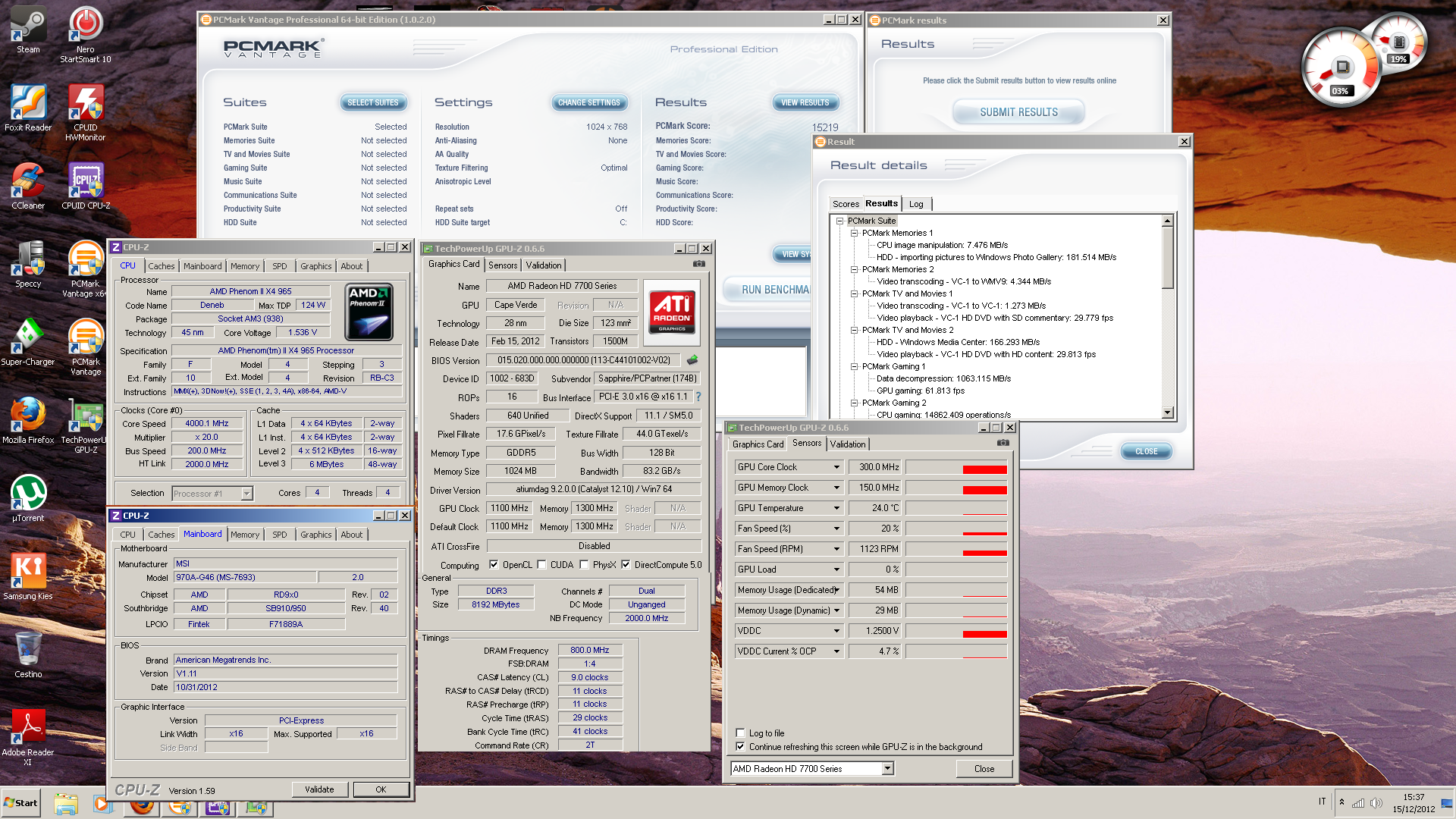This screenshot has width=1456, height=819.
Task: Switch to the Scores tab in Result details
Action: [x=846, y=204]
